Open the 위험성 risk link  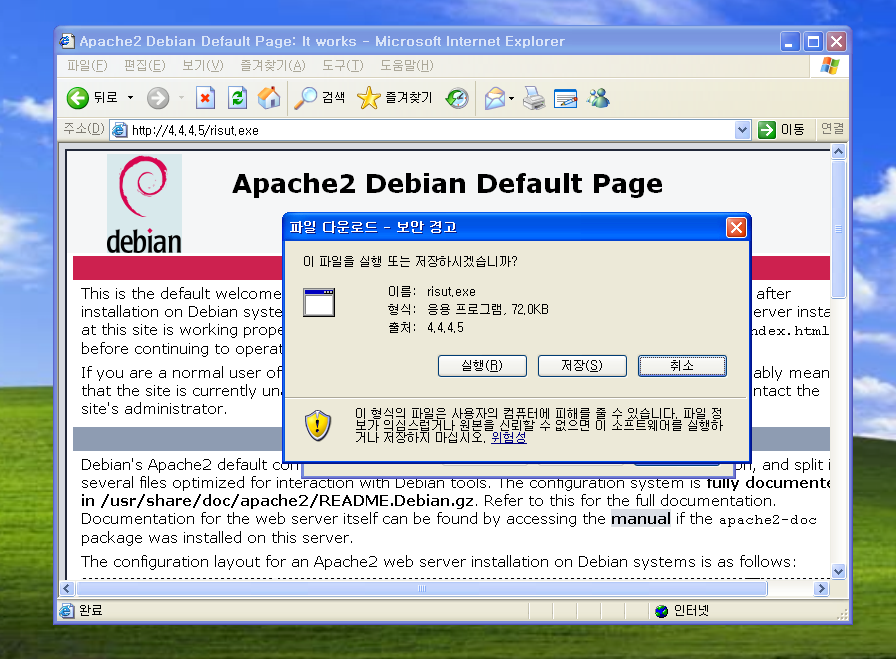tap(509, 437)
